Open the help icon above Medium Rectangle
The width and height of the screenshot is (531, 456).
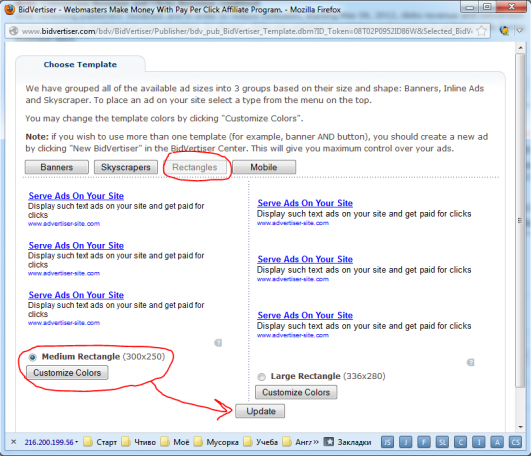(x=218, y=343)
